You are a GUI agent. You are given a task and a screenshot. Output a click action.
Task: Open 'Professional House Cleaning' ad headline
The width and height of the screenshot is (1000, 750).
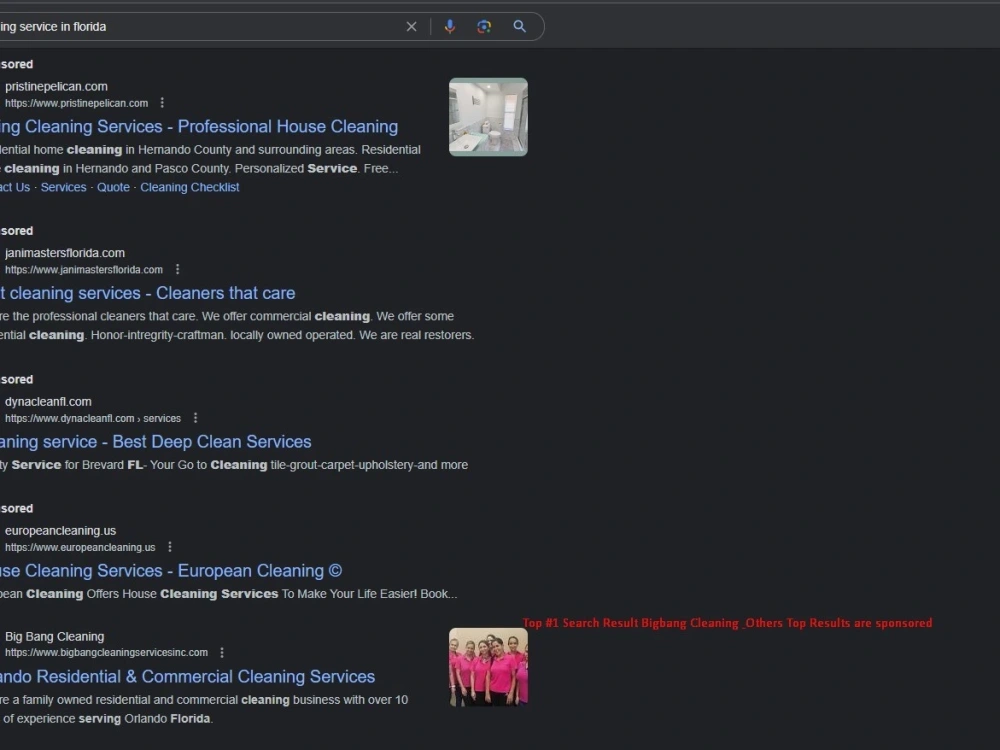tap(199, 126)
